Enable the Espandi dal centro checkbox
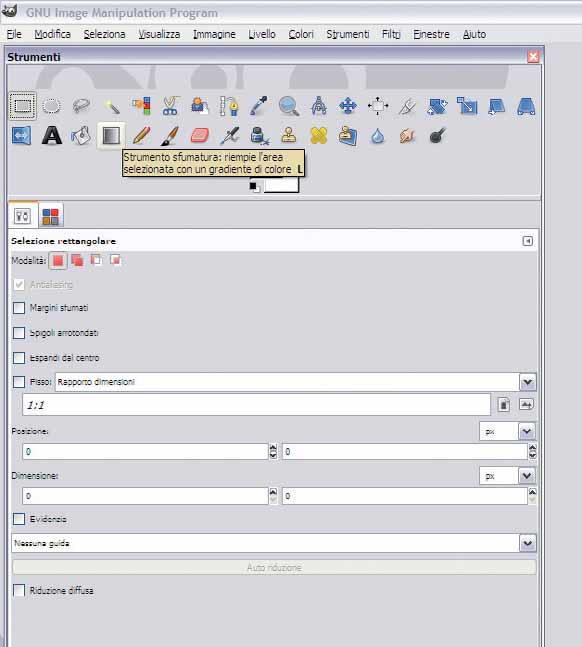 [x=19, y=358]
